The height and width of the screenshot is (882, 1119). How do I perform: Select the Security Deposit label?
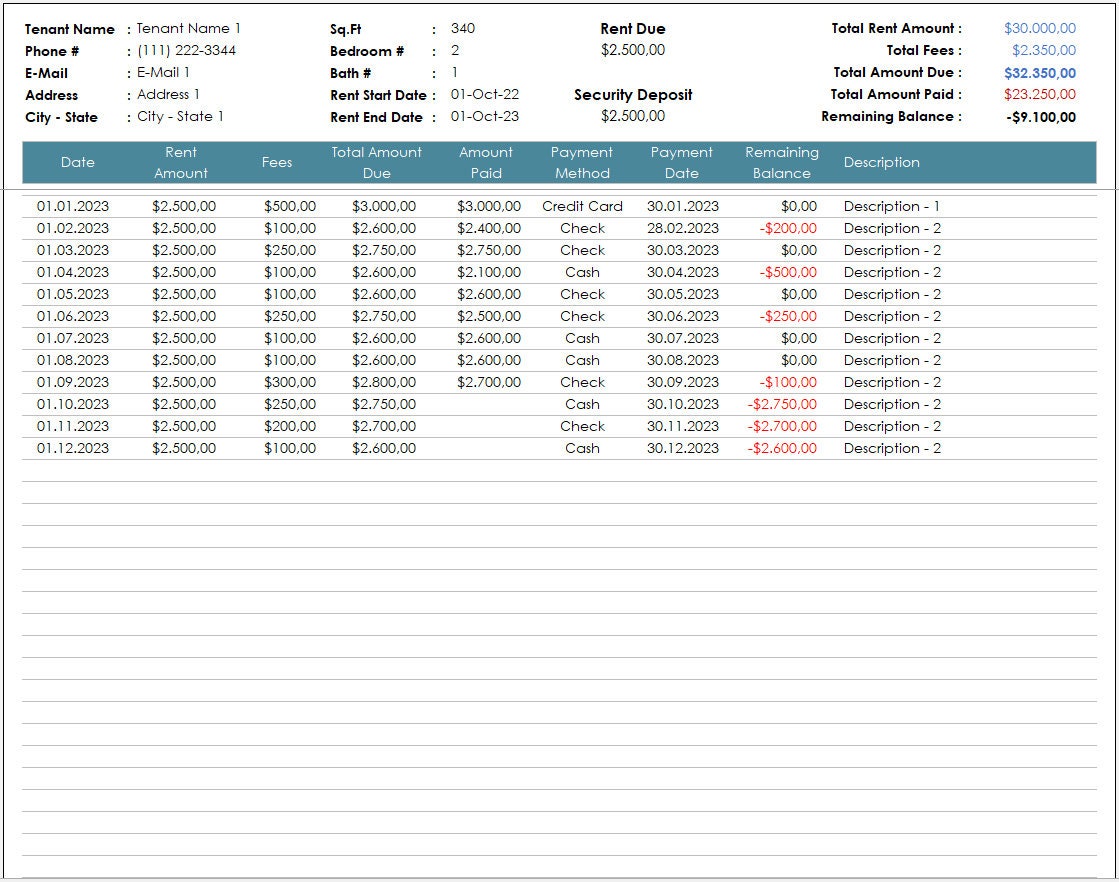[633, 95]
